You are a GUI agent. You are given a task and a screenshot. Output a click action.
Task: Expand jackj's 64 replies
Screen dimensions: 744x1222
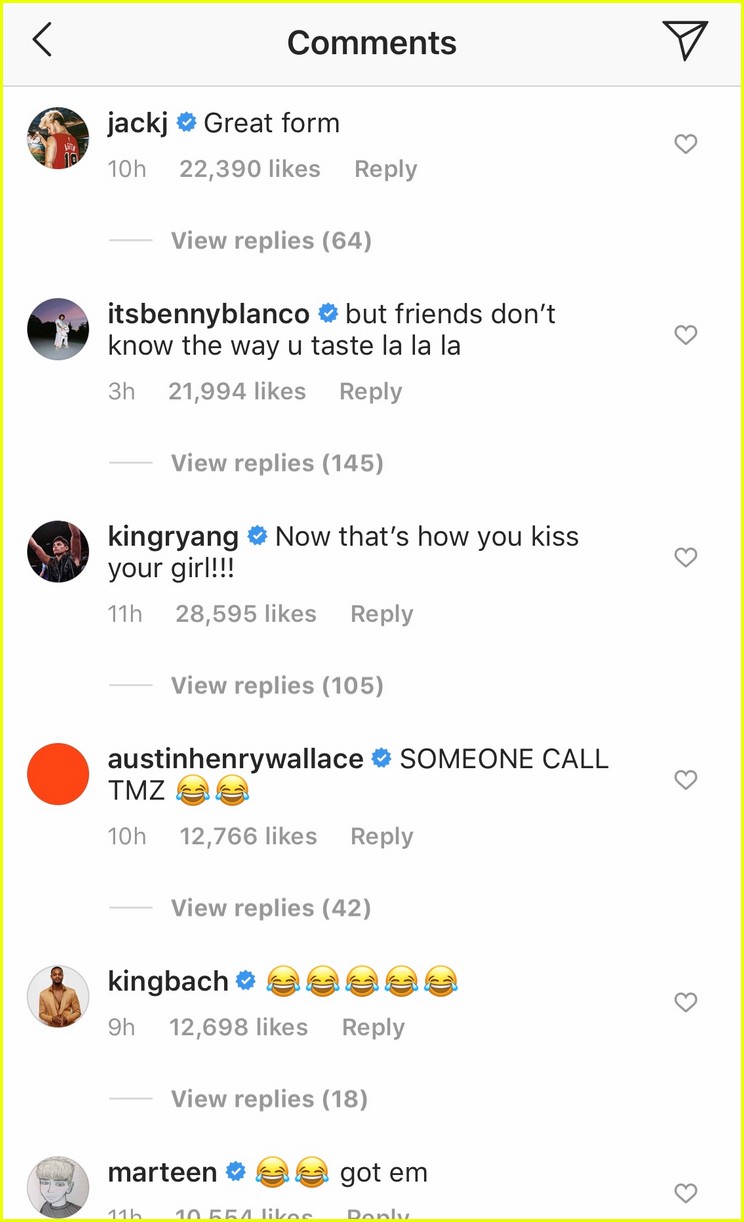coord(271,241)
